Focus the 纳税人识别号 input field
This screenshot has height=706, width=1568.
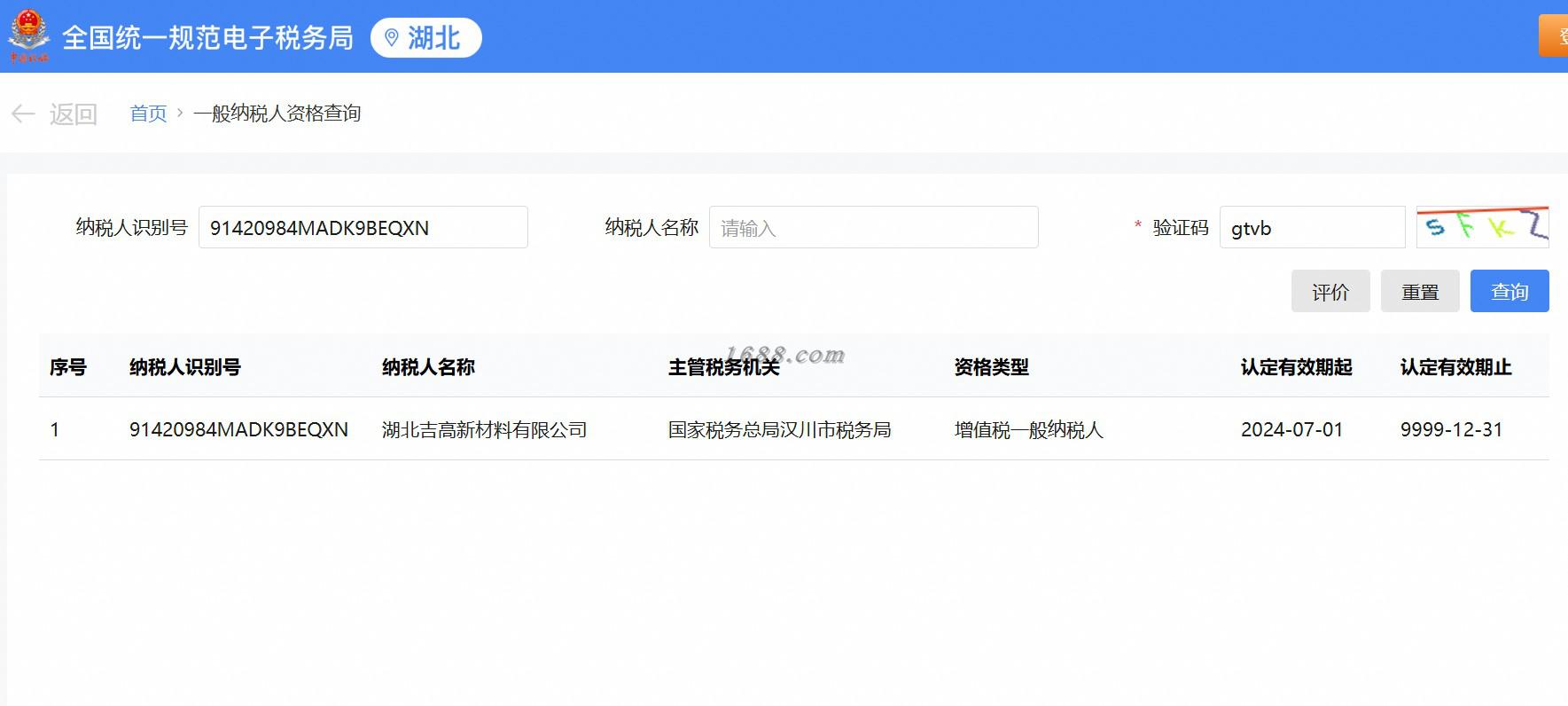pyautogui.click(x=363, y=227)
